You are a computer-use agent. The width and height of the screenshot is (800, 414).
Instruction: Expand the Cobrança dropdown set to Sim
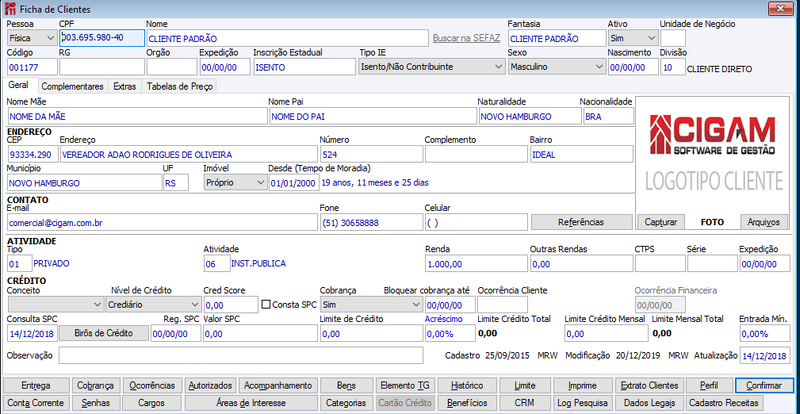[371, 305]
